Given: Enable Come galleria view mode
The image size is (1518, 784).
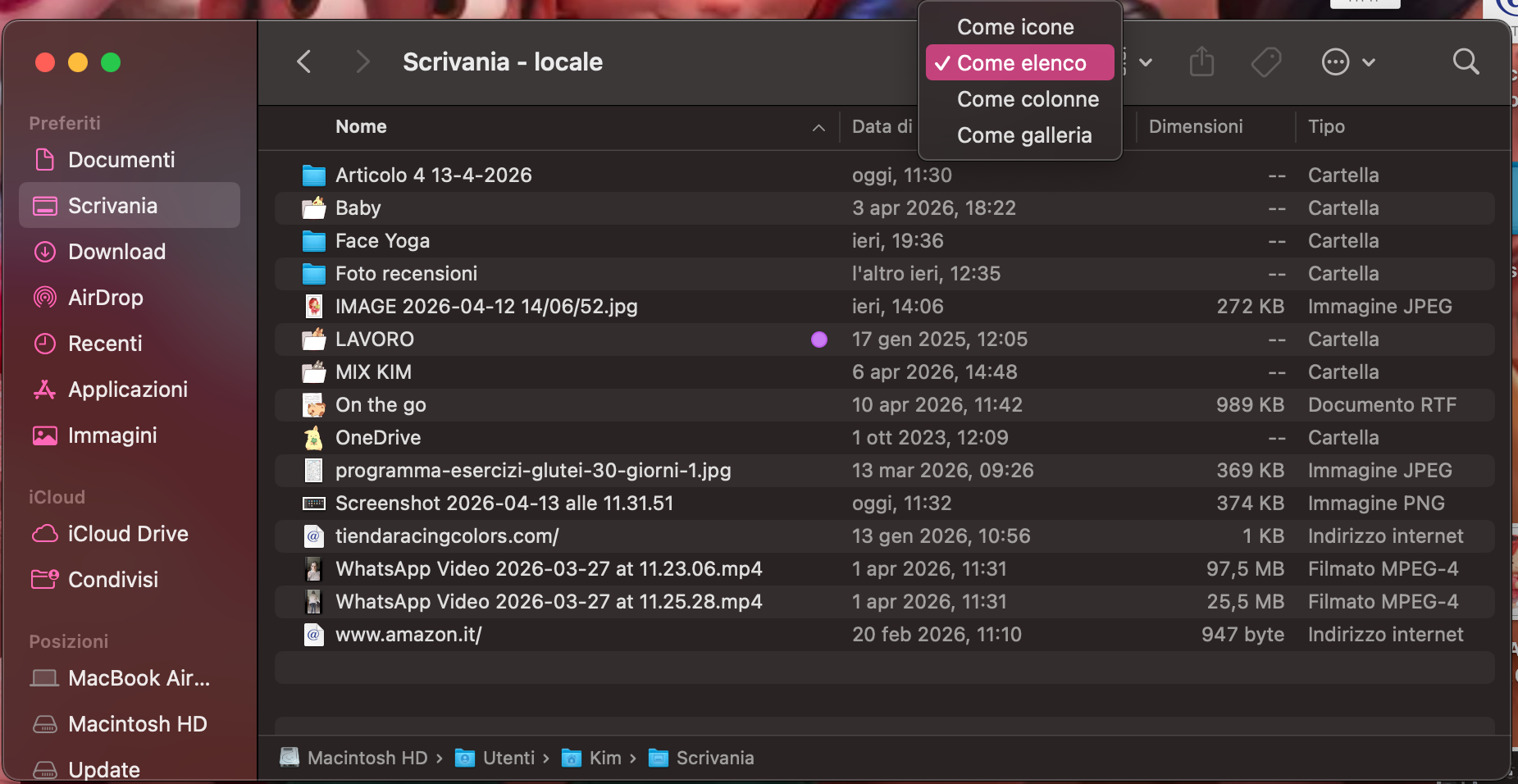Looking at the screenshot, I should pos(1024,134).
